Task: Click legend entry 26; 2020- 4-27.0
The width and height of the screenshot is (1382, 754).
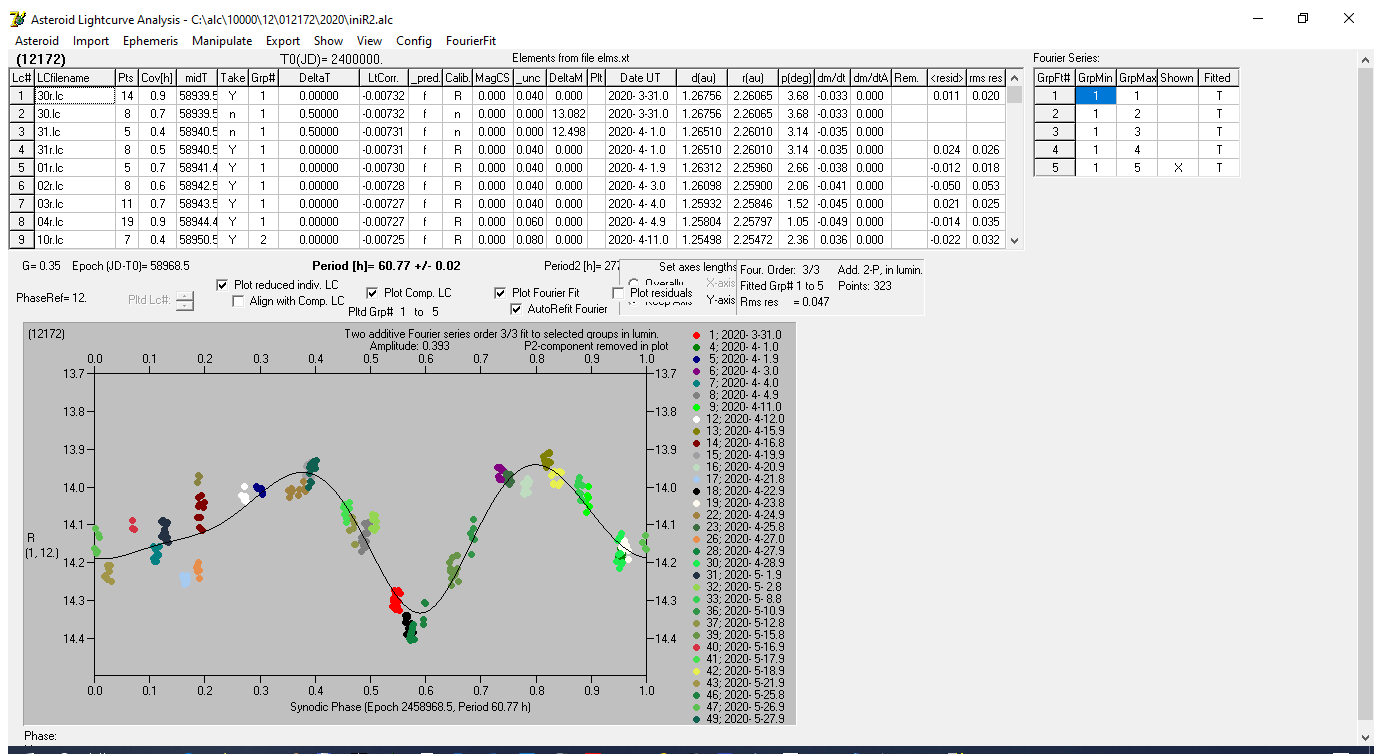Action: (746, 539)
